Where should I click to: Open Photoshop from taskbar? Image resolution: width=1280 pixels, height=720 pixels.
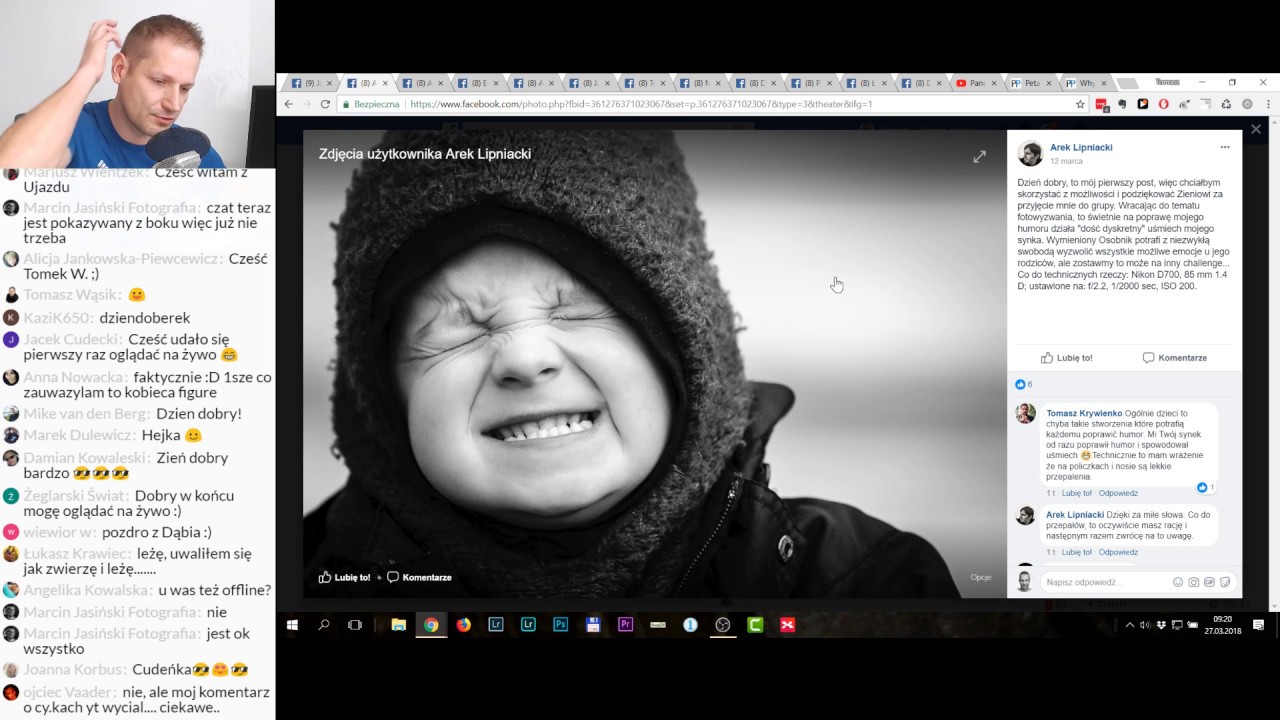pos(560,625)
